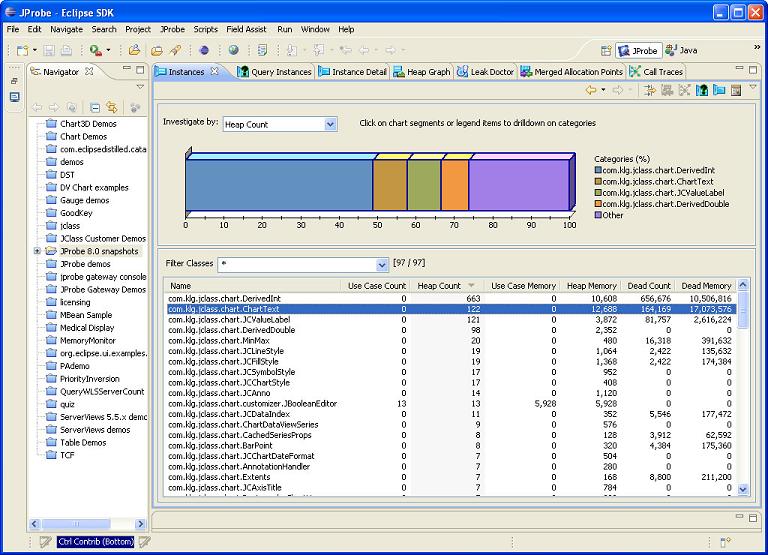
Task: Select the customizer.JBooleanEditor row
Action: pos(451,404)
